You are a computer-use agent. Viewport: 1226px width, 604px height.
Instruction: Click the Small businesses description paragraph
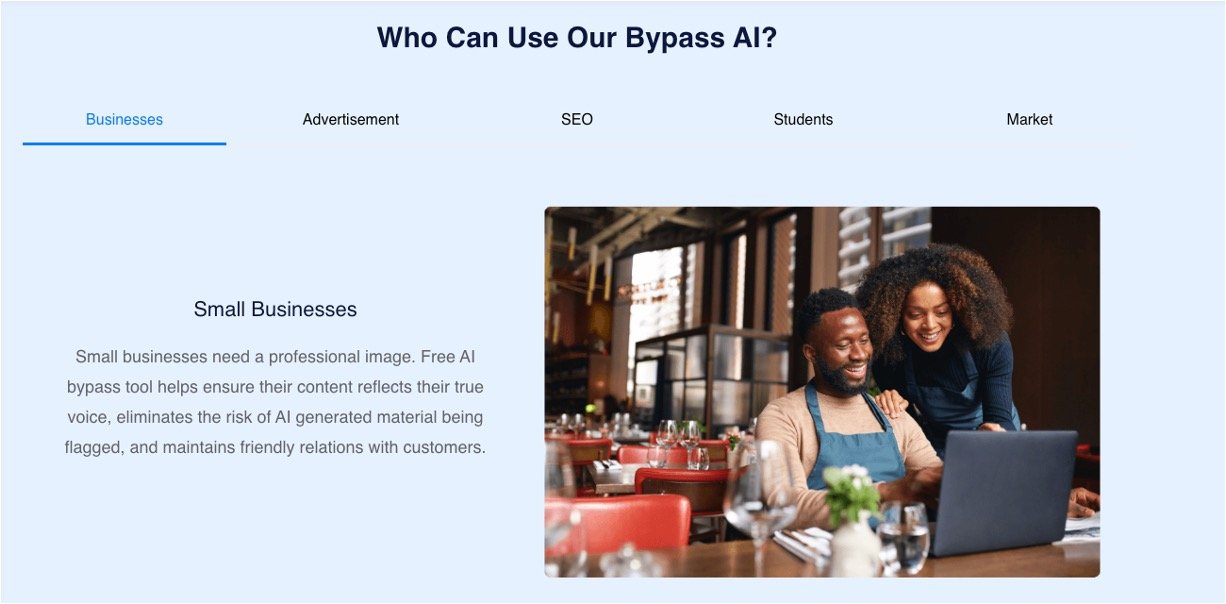click(275, 402)
